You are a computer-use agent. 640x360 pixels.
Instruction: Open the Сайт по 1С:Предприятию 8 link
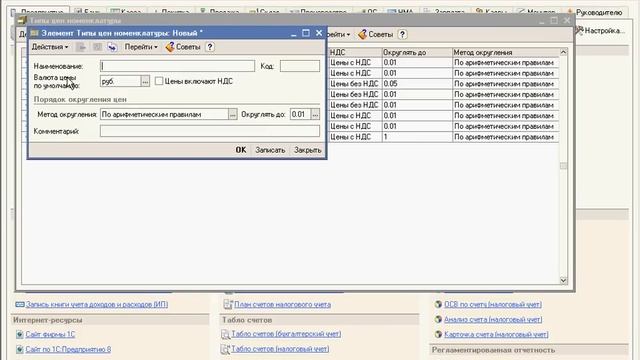click(68, 349)
